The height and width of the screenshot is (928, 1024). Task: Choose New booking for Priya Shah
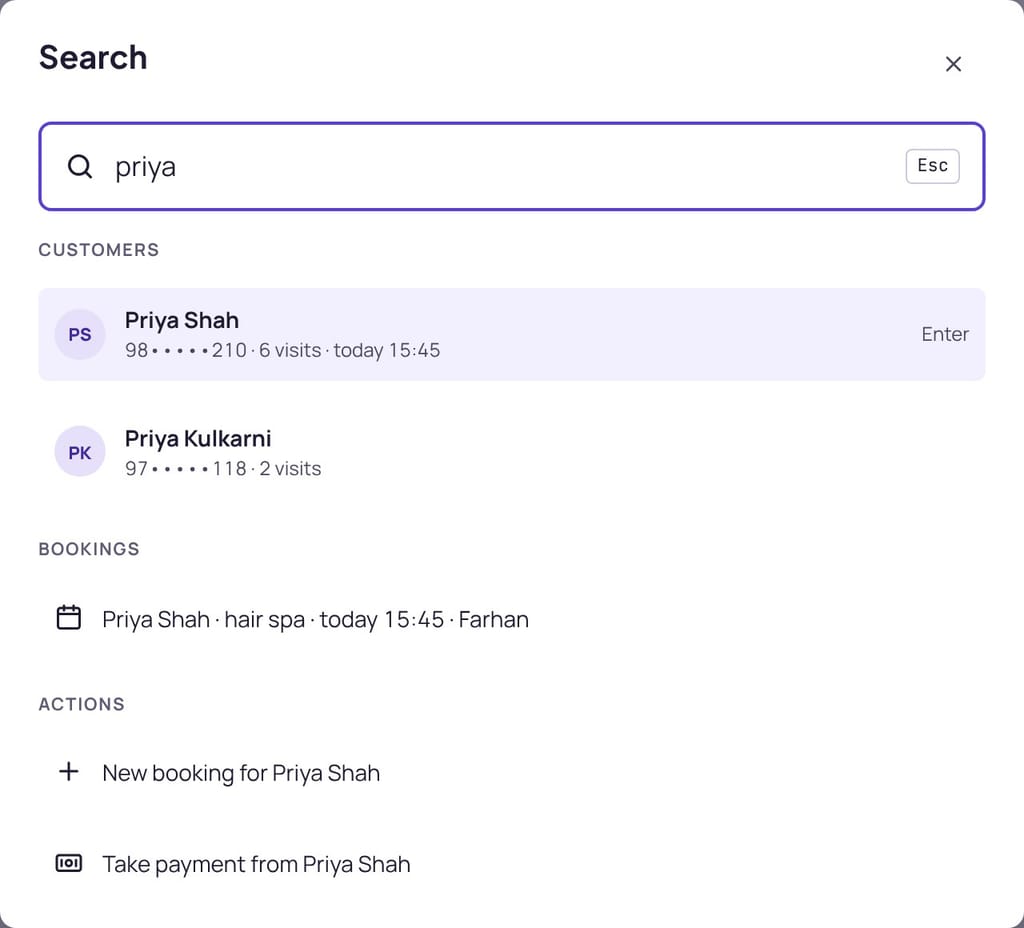point(511,773)
